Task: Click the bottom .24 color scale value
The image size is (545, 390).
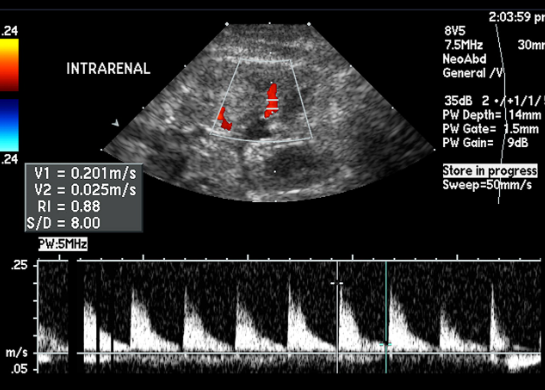Action: tap(9, 159)
